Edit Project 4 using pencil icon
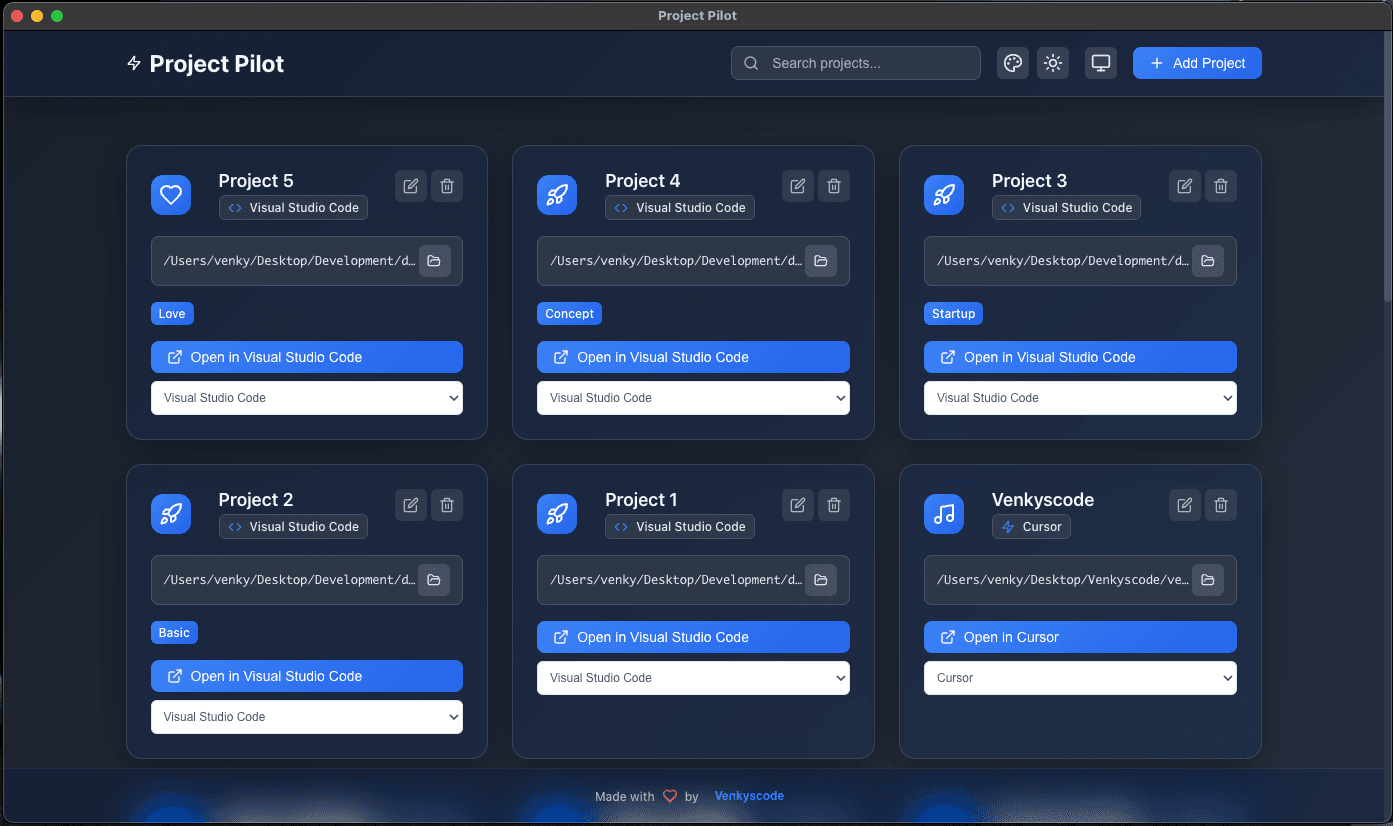Image resolution: width=1393 pixels, height=826 pixels. pos(797,186)
